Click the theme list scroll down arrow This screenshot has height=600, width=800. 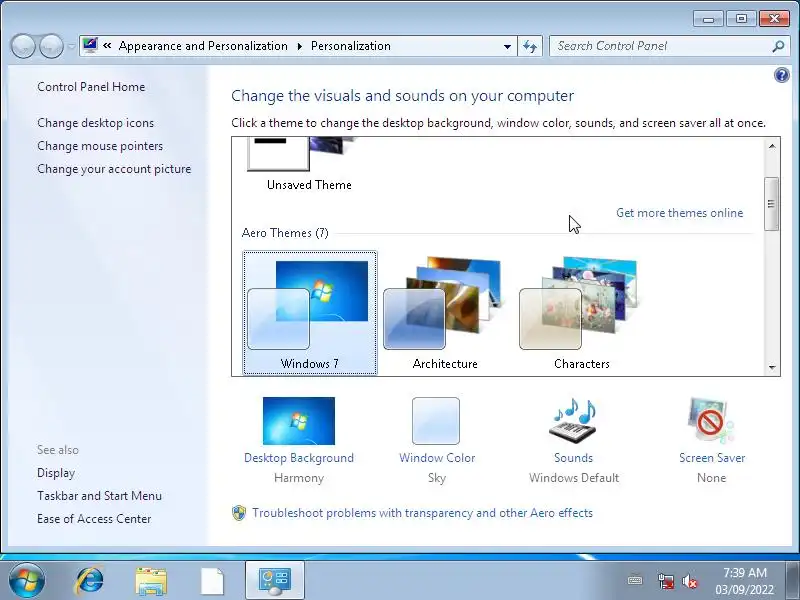[x=772, y=367]
